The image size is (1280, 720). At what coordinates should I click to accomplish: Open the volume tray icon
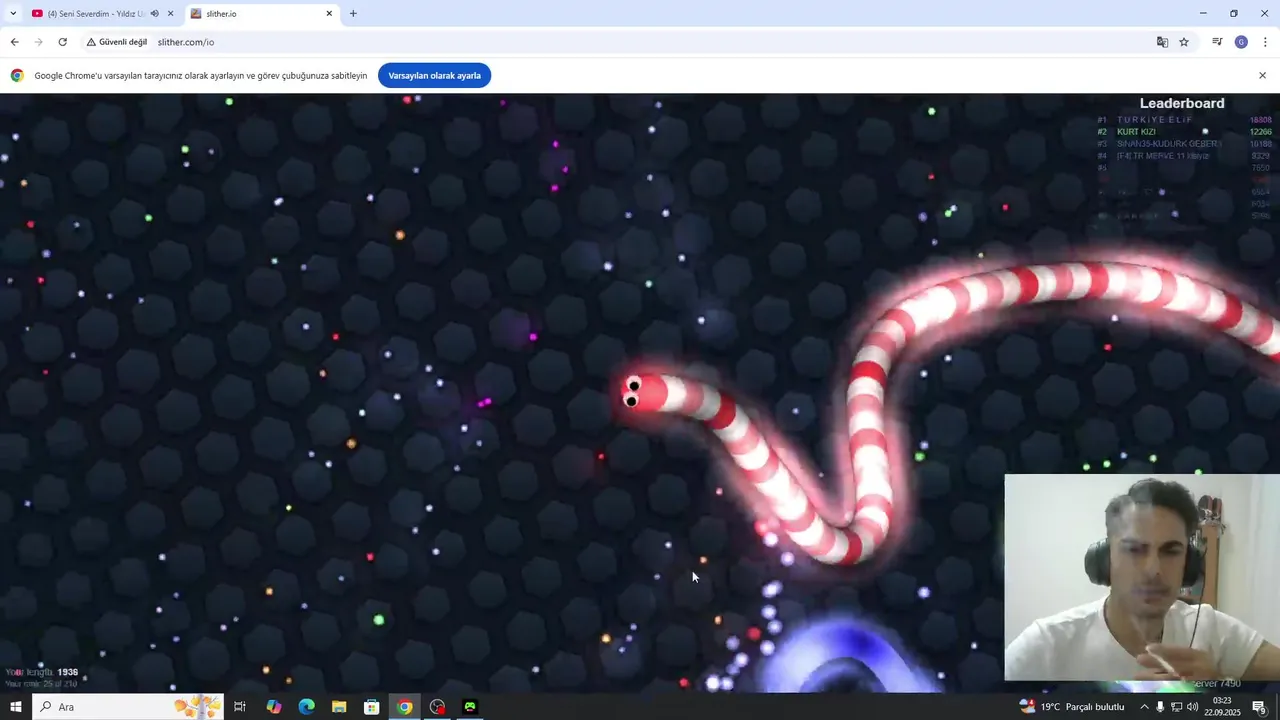pyautogui.click(x=1192, y=707)
